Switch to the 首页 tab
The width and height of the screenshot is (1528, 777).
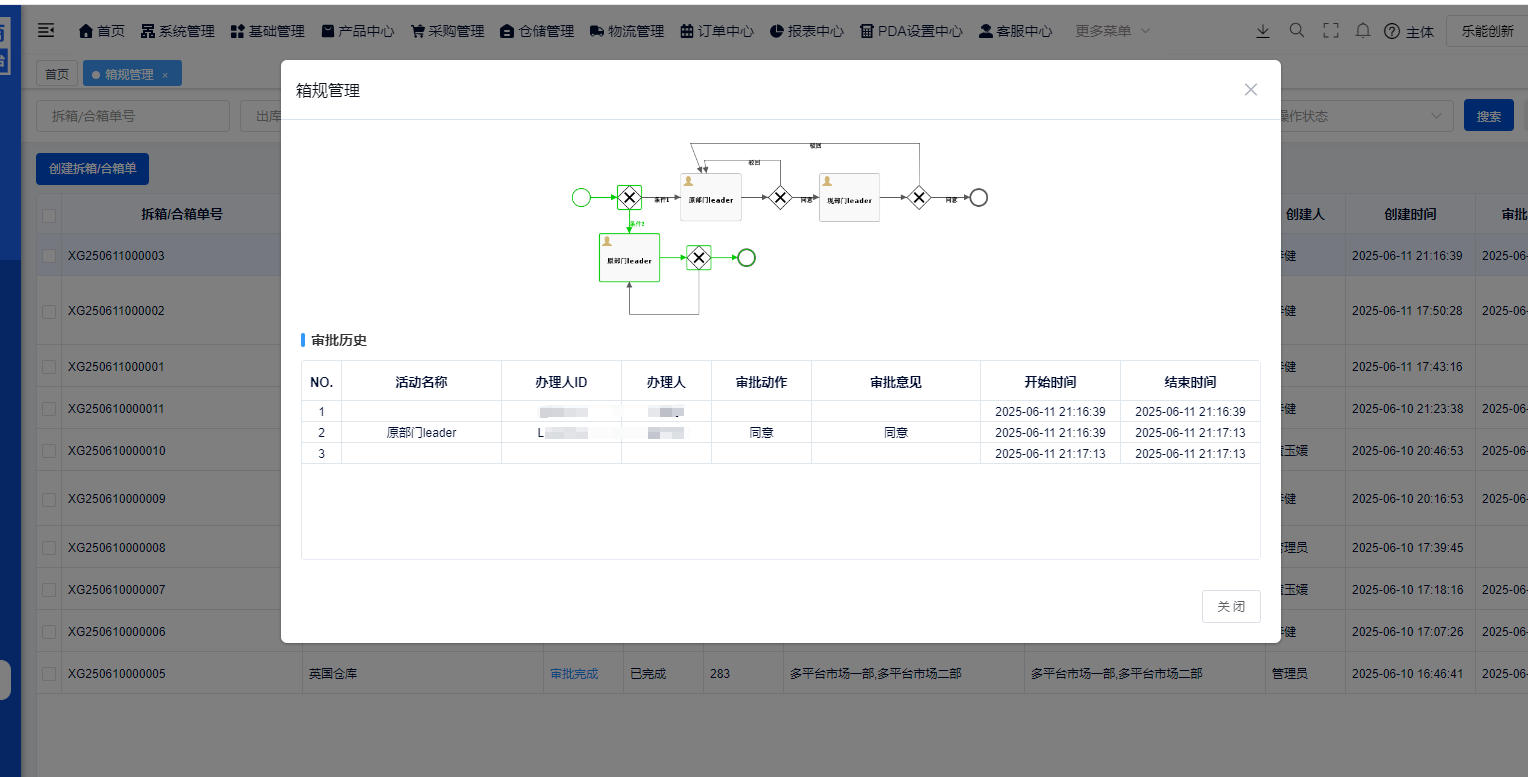[56, 72]
